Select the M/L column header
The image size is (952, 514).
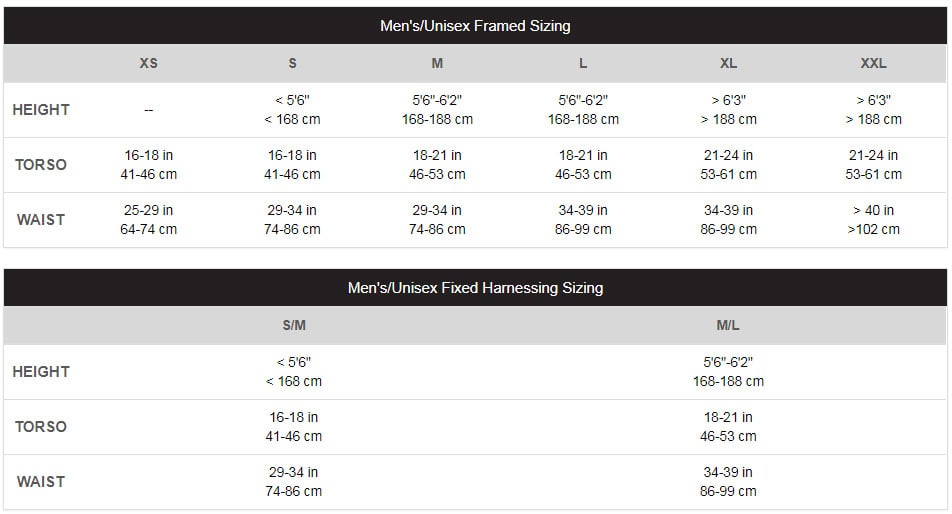[728, 325]
